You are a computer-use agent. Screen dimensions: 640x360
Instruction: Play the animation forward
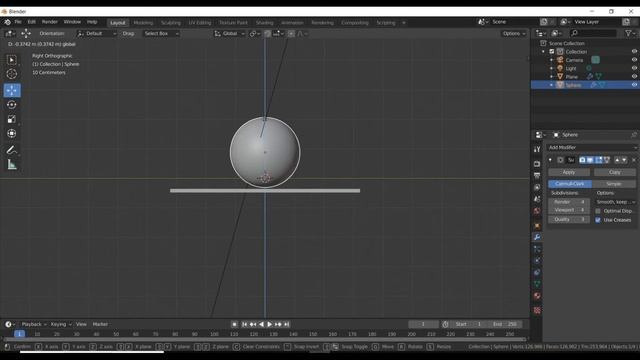pyautogui.click(x=269, y=324)
